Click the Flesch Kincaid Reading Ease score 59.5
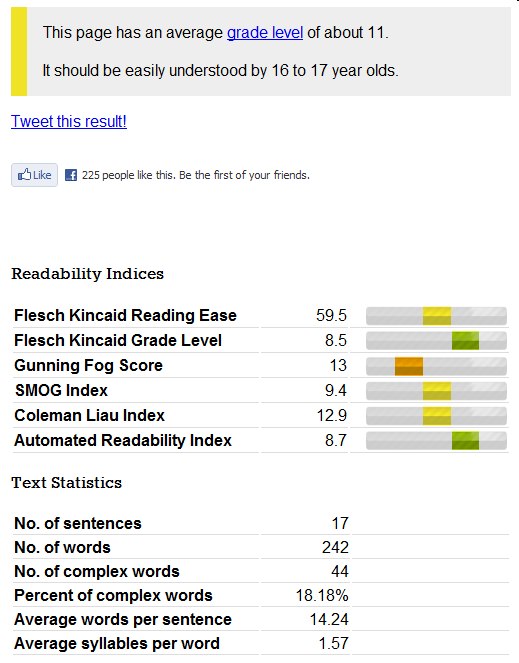Screen dimensions: 519x663 pyautogui.click(x=331, y=315)
